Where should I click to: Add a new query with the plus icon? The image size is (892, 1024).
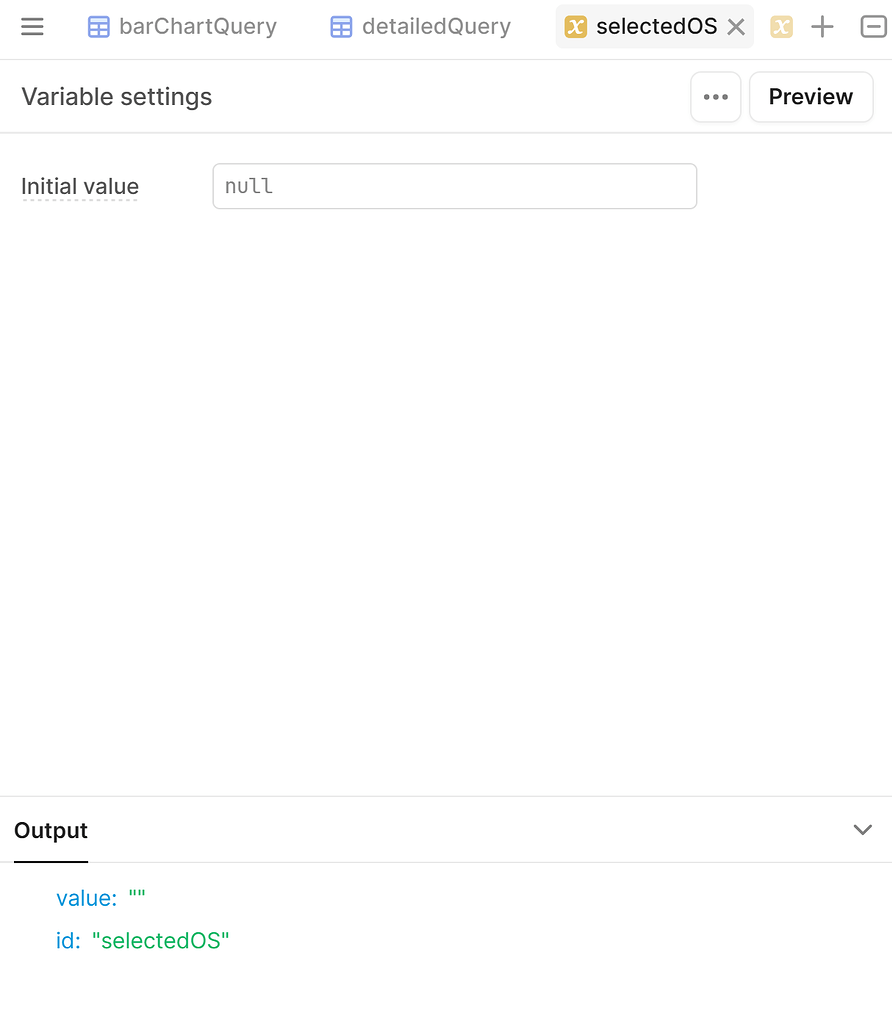click(822, 27)
